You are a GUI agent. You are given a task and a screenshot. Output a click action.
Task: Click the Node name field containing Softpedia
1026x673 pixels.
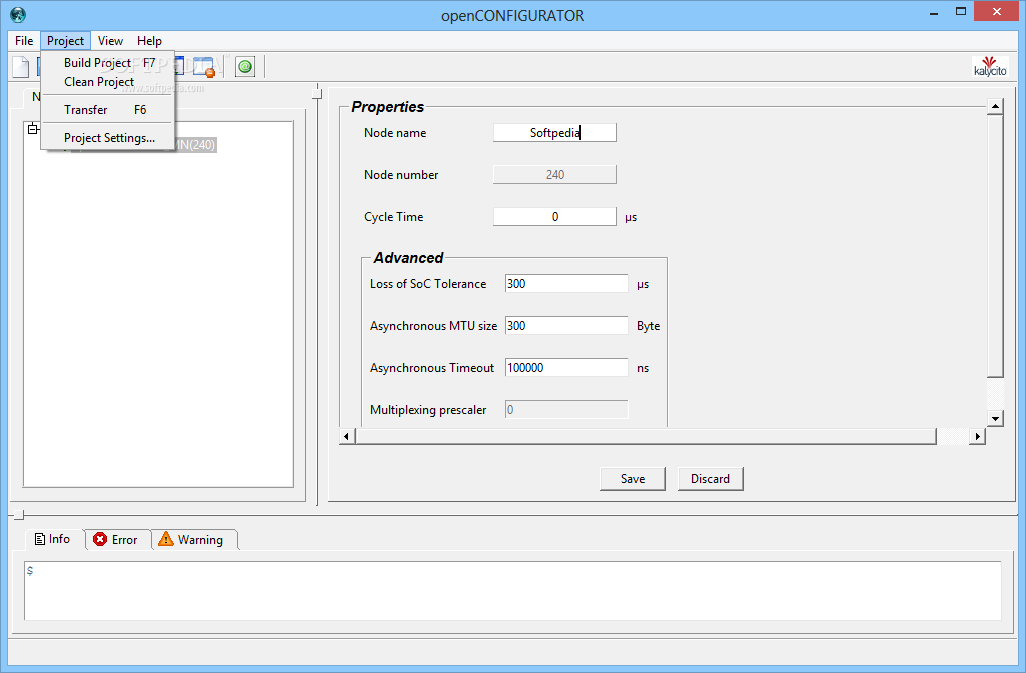554,133
